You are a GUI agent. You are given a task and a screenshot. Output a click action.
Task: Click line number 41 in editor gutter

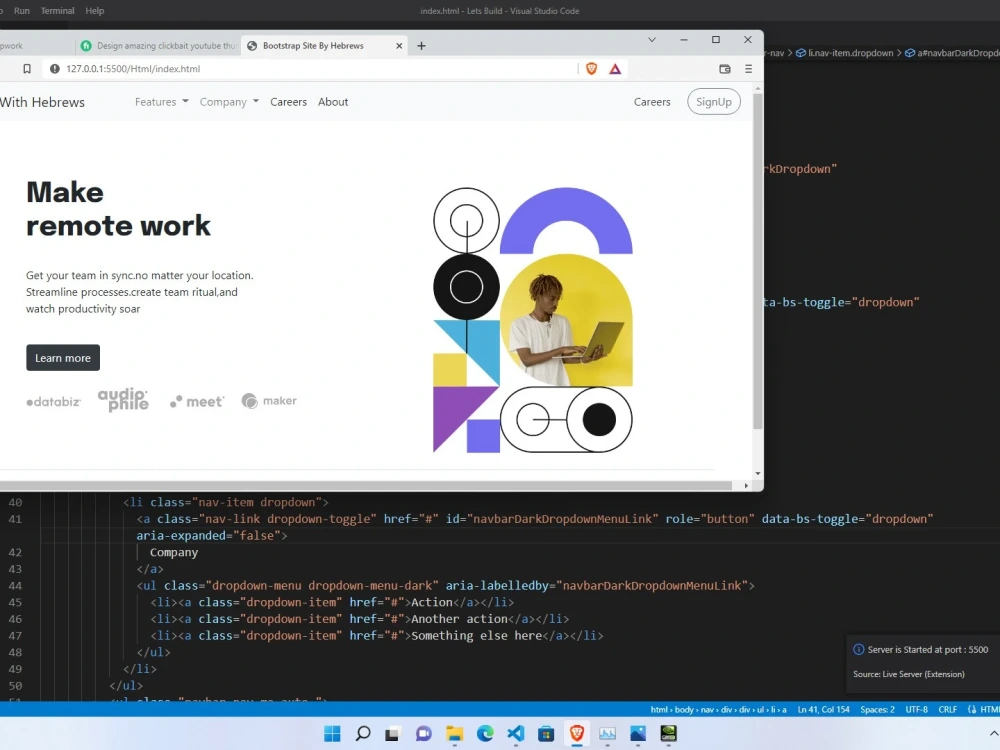click(15, 519)
